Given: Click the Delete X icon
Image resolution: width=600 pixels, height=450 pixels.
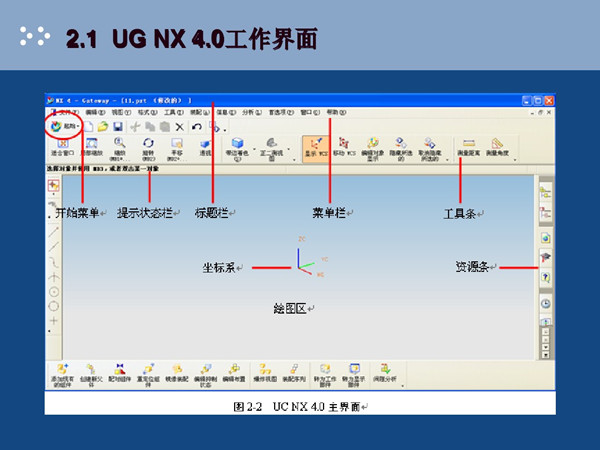Looking at the screenshot, I should 179,127.
